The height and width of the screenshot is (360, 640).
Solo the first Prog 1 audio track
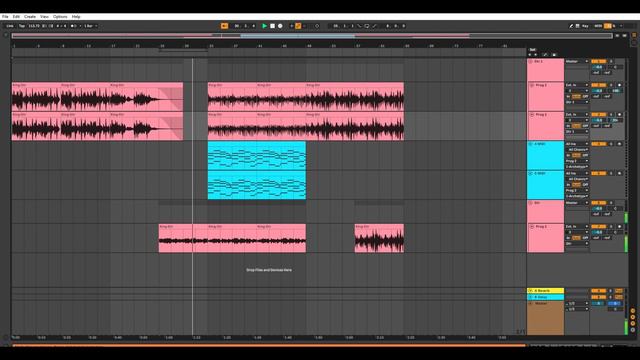pos(611,85)
